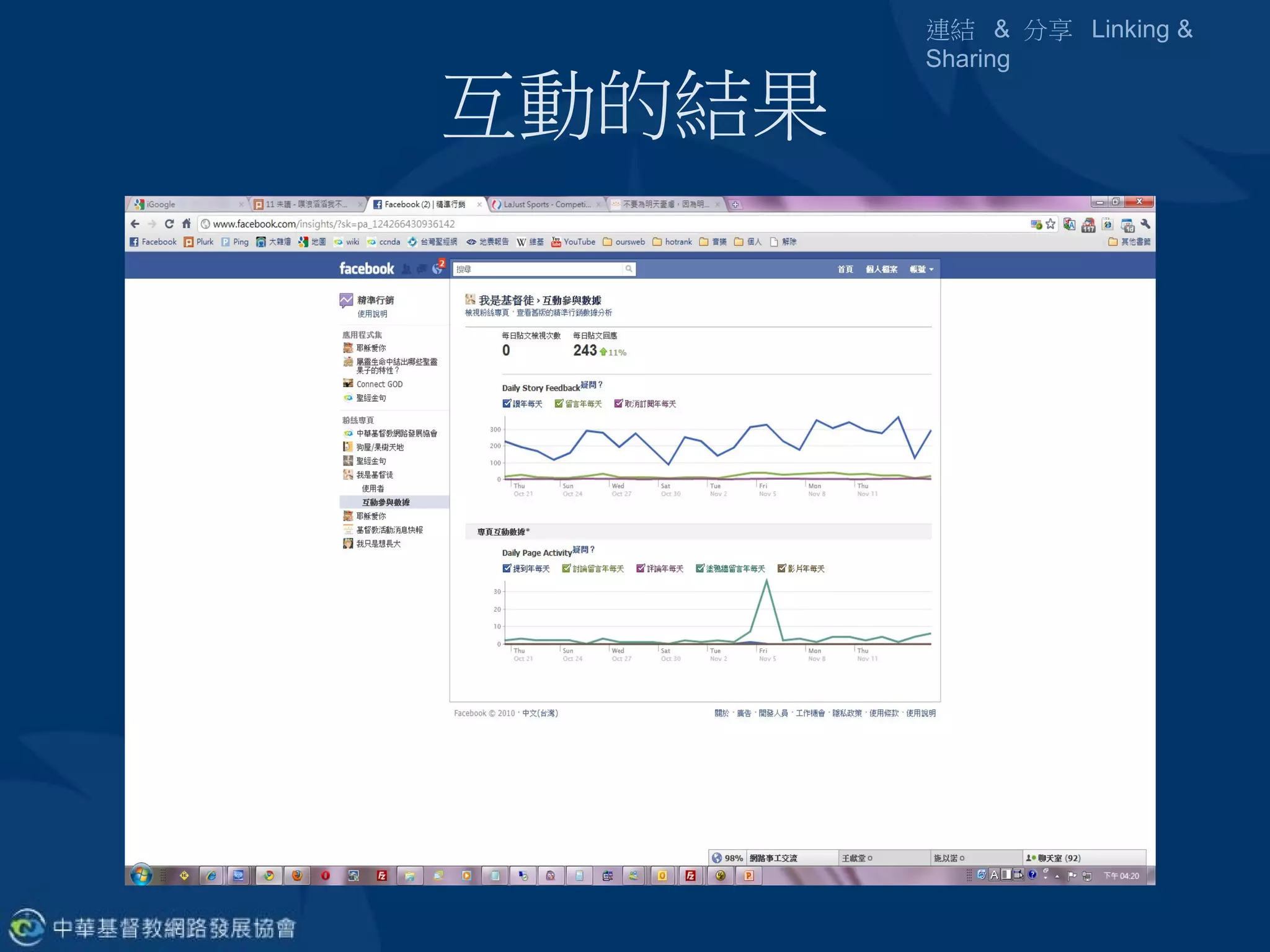
Task: Open Chrome from the taskbar
Action: (x=269, y=876)
